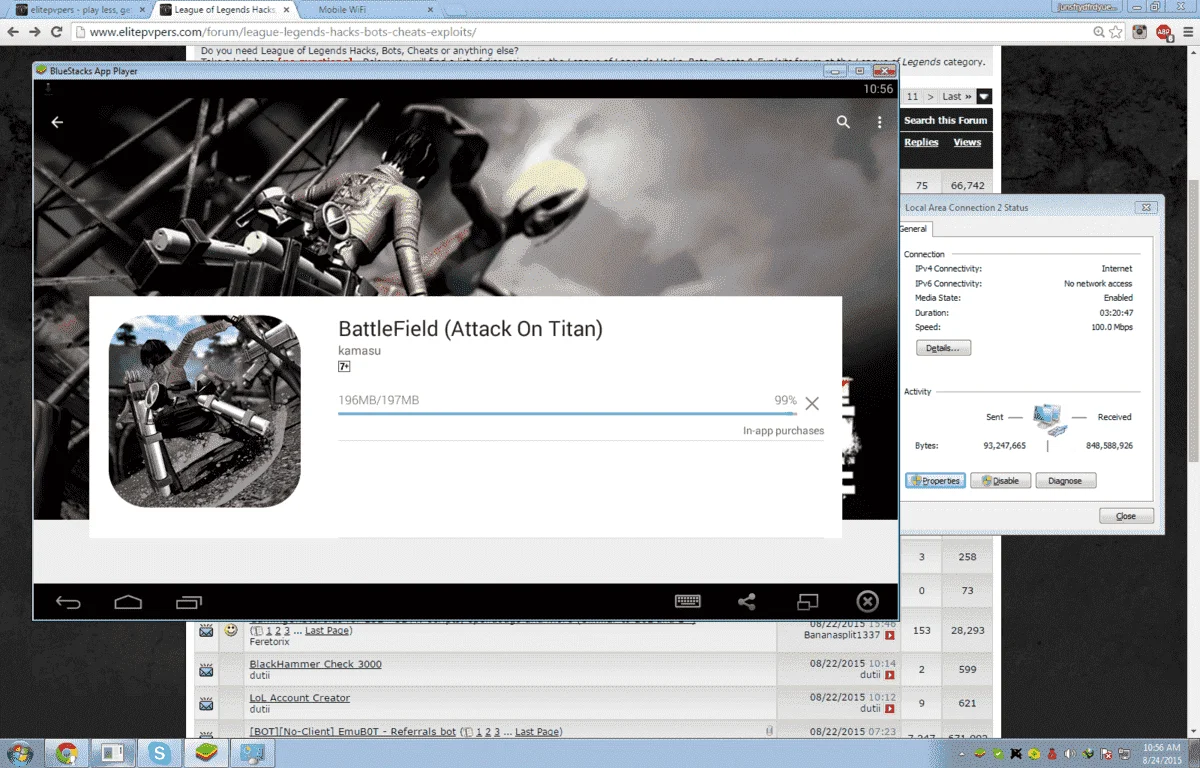Screen dimensions: 1200x768
Task: Click Chrome's forward navigation arrow
Action: [35, 32]
